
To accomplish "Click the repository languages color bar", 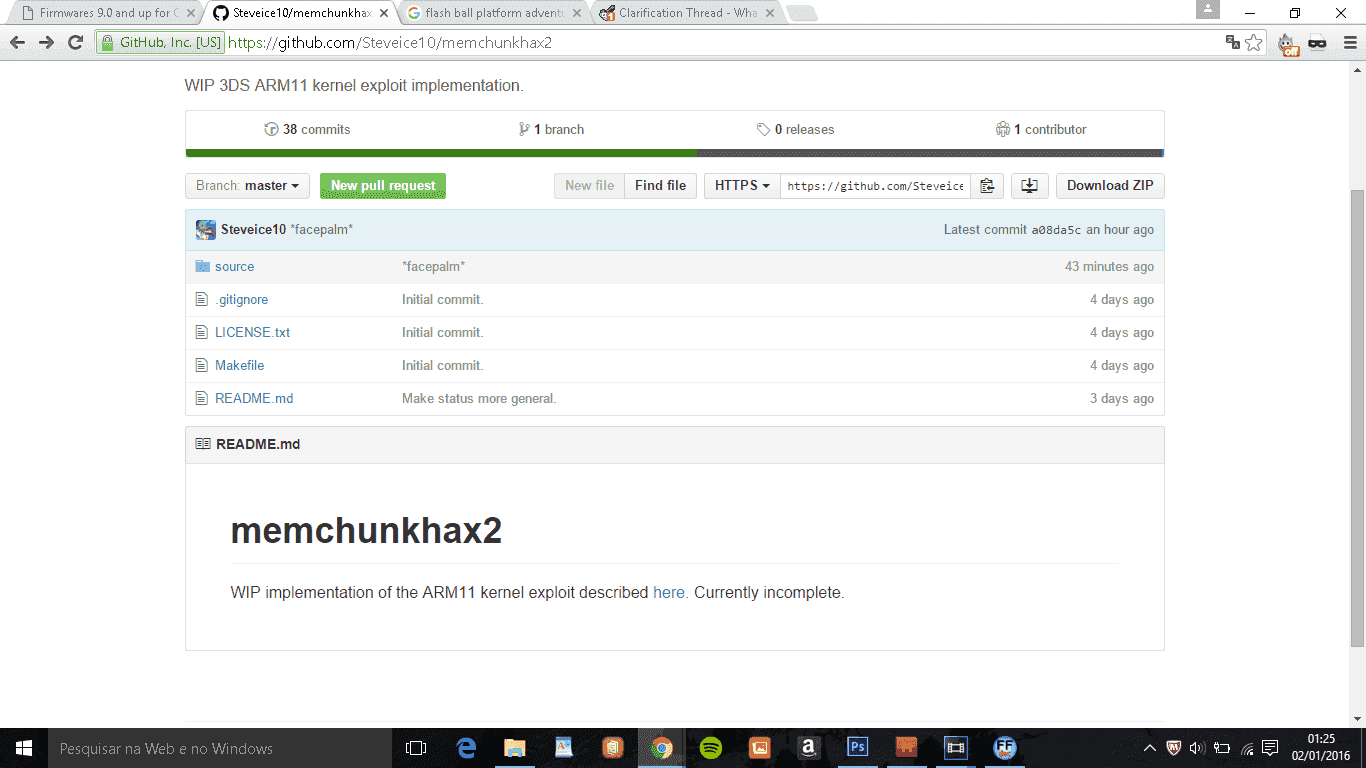I will pos(675,153).
